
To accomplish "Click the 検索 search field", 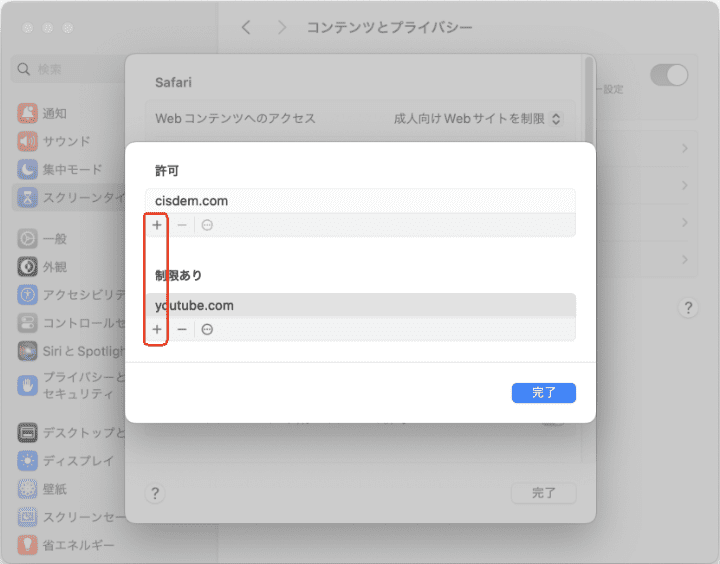I will pyautogui.click(x=68, y=69).
